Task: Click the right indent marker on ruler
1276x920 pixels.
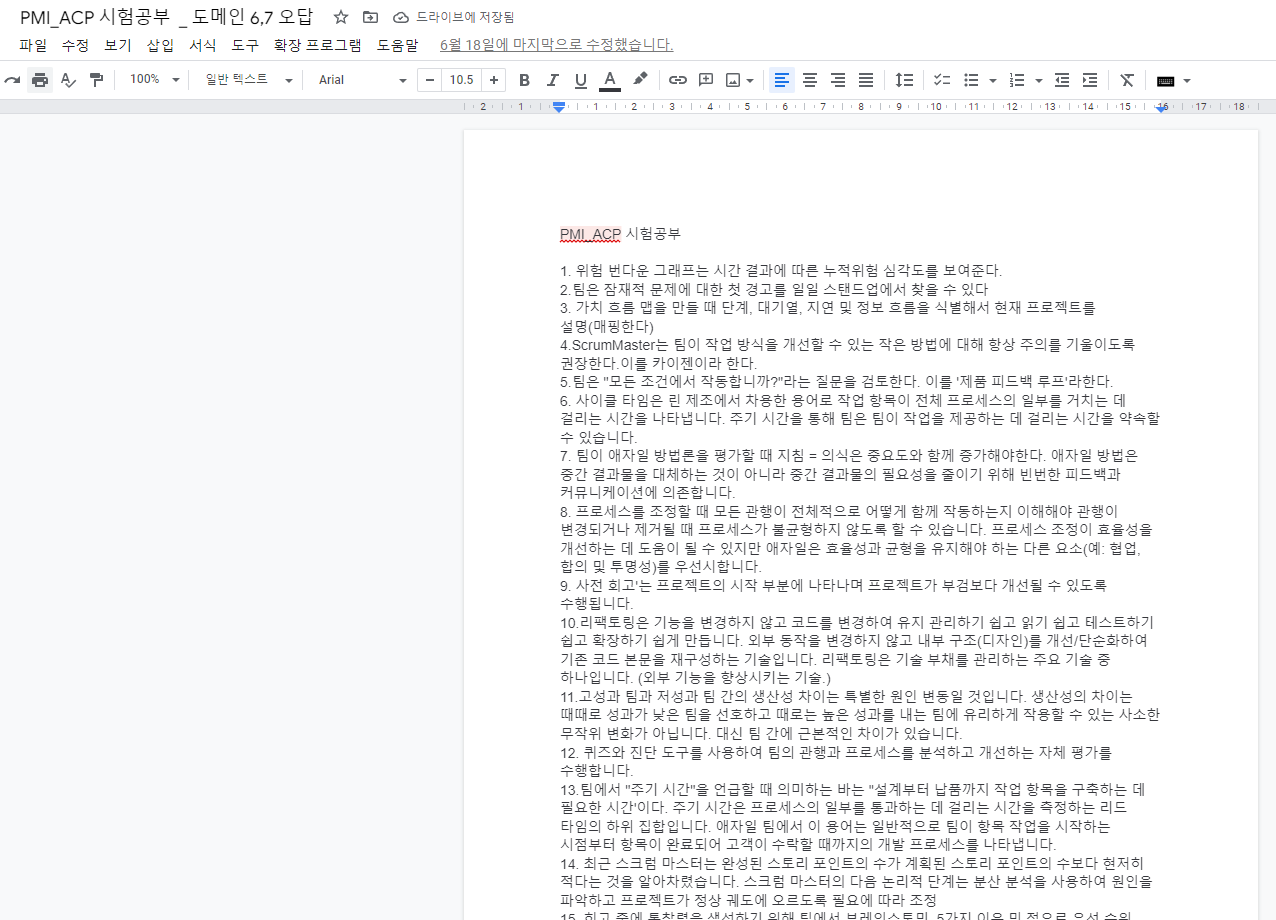Action: coord(1161,108)
